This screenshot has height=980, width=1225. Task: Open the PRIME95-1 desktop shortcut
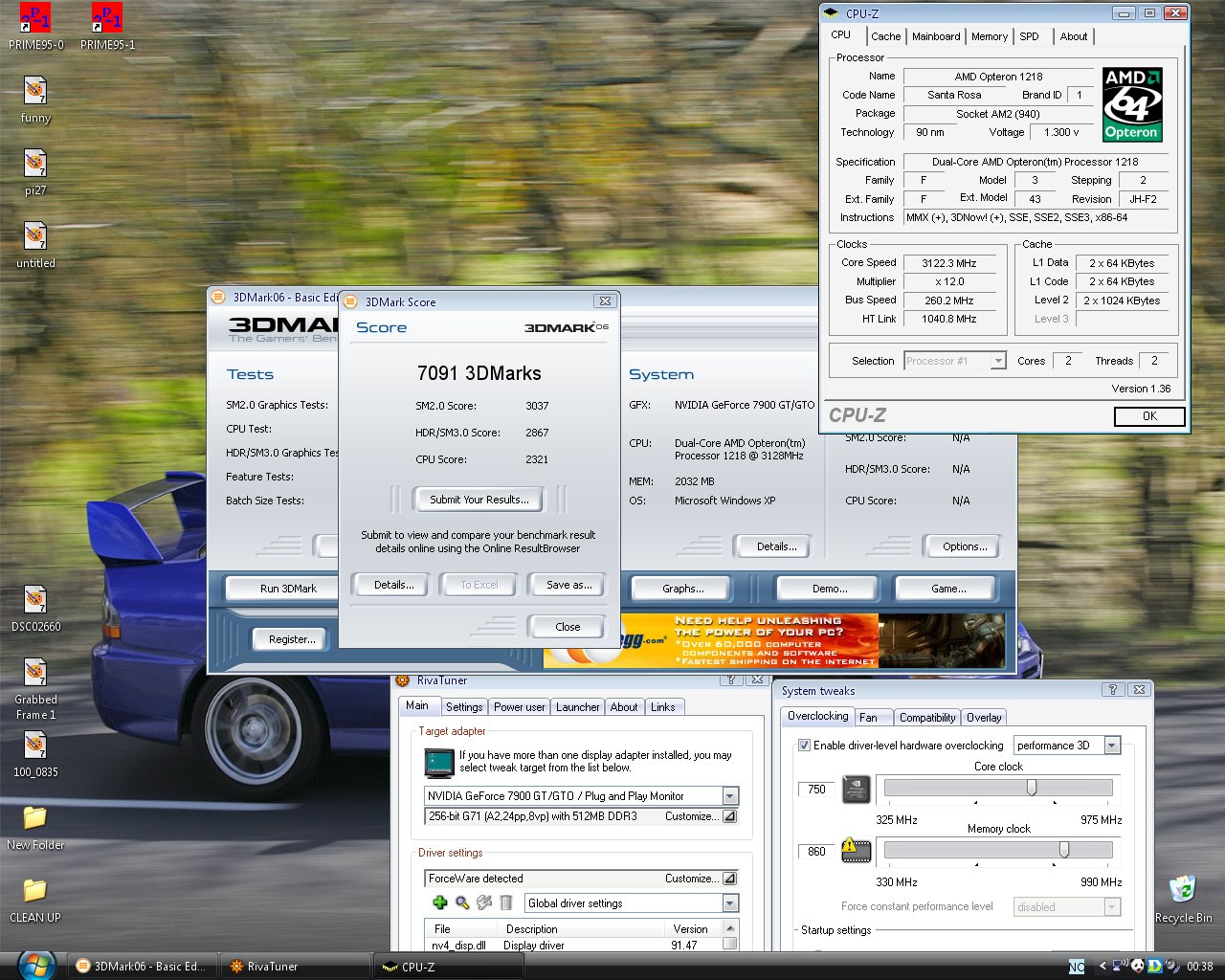tap(107, 27)
